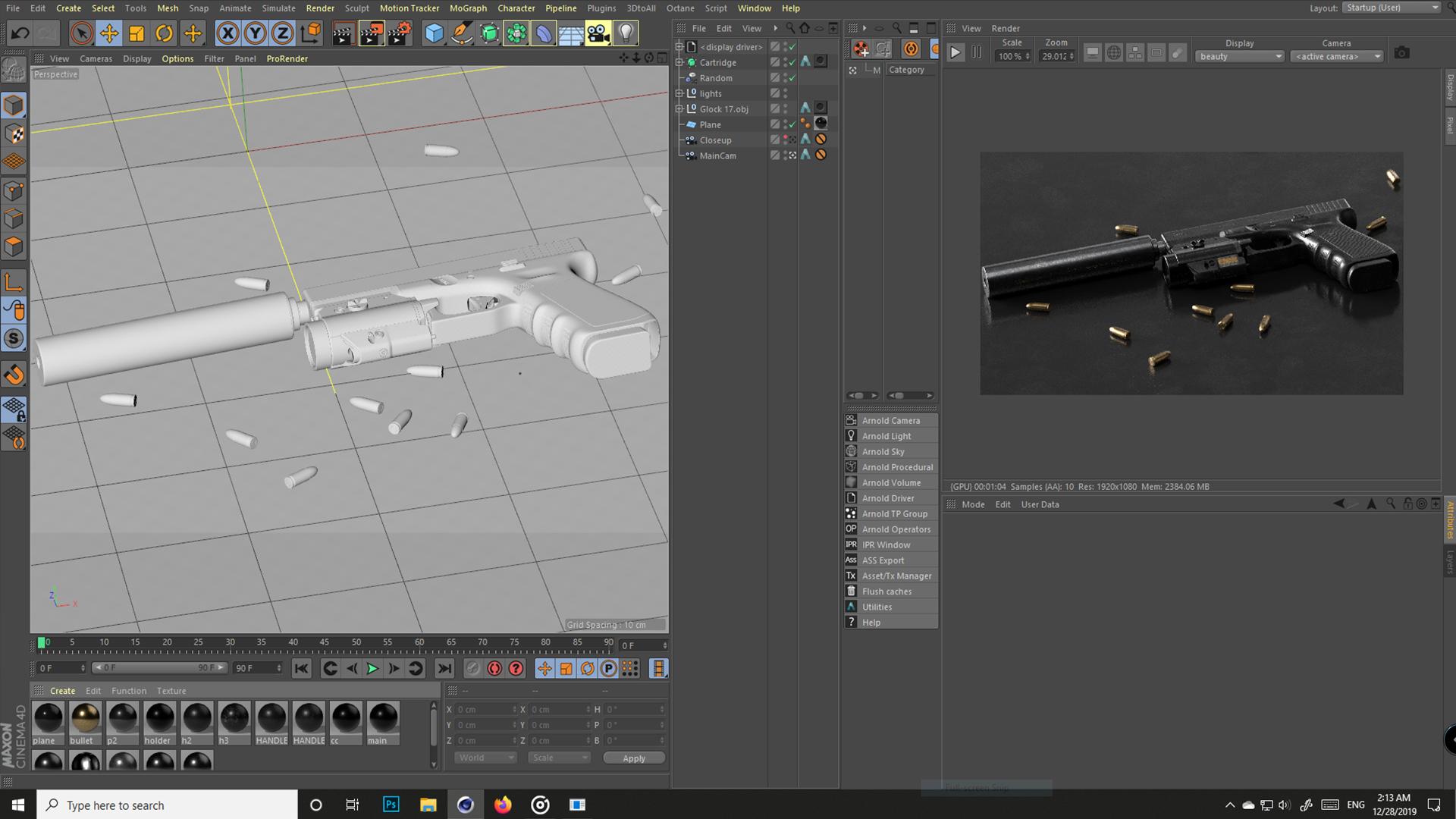This screenshot has width=1456, height=819.
Task: Add a Cube primitive object
Action: pyautogui.click(x=434, y=33)
